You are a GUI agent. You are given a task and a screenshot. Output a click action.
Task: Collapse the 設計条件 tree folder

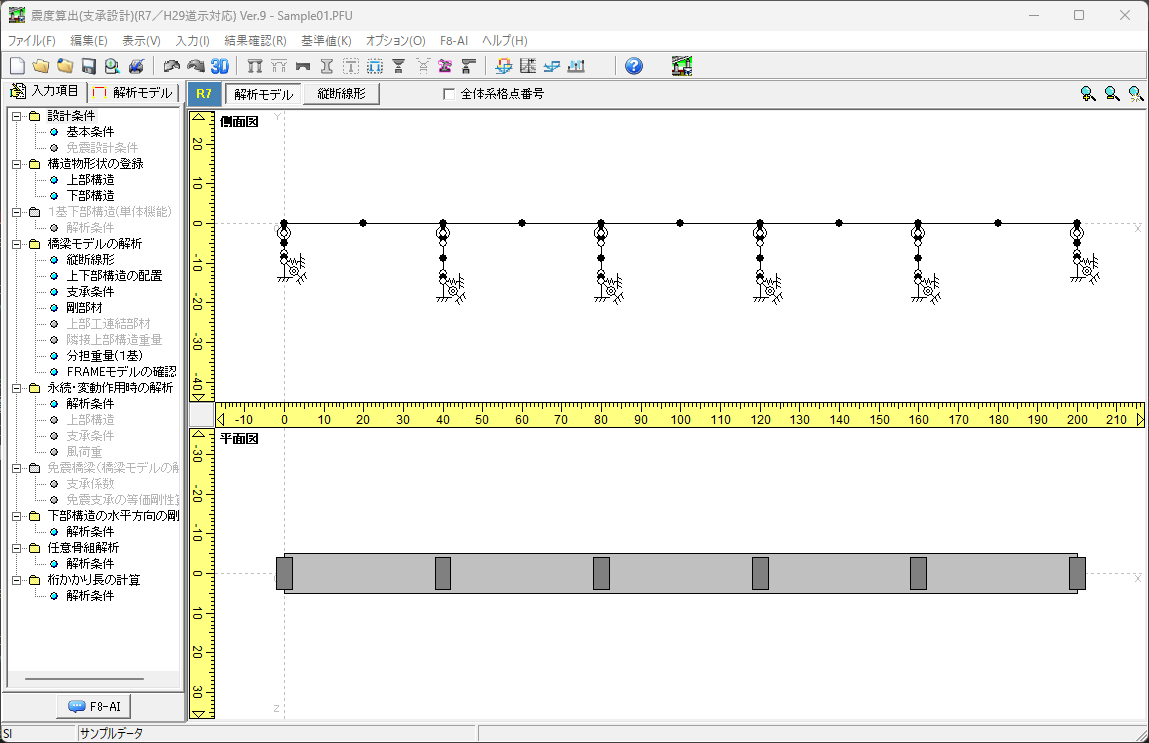click(17, 116)
